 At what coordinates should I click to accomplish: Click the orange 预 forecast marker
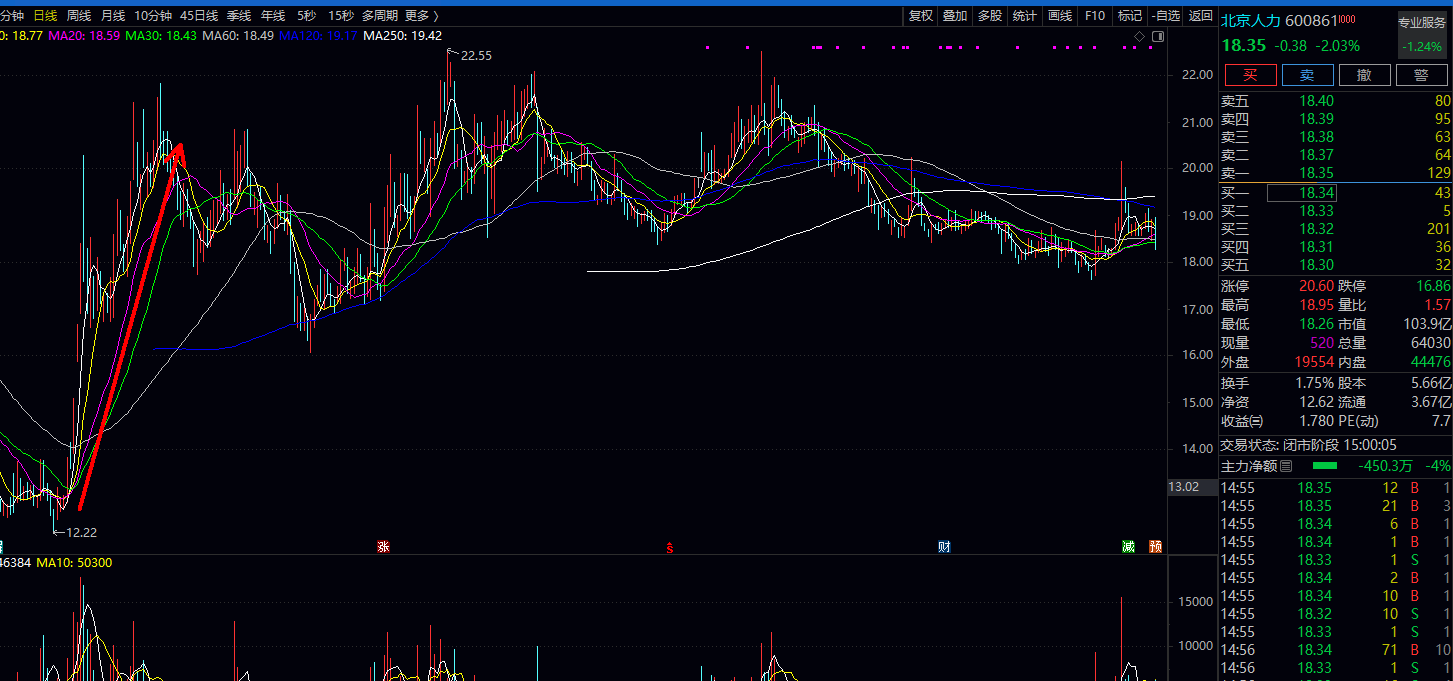click(1155, 546)
